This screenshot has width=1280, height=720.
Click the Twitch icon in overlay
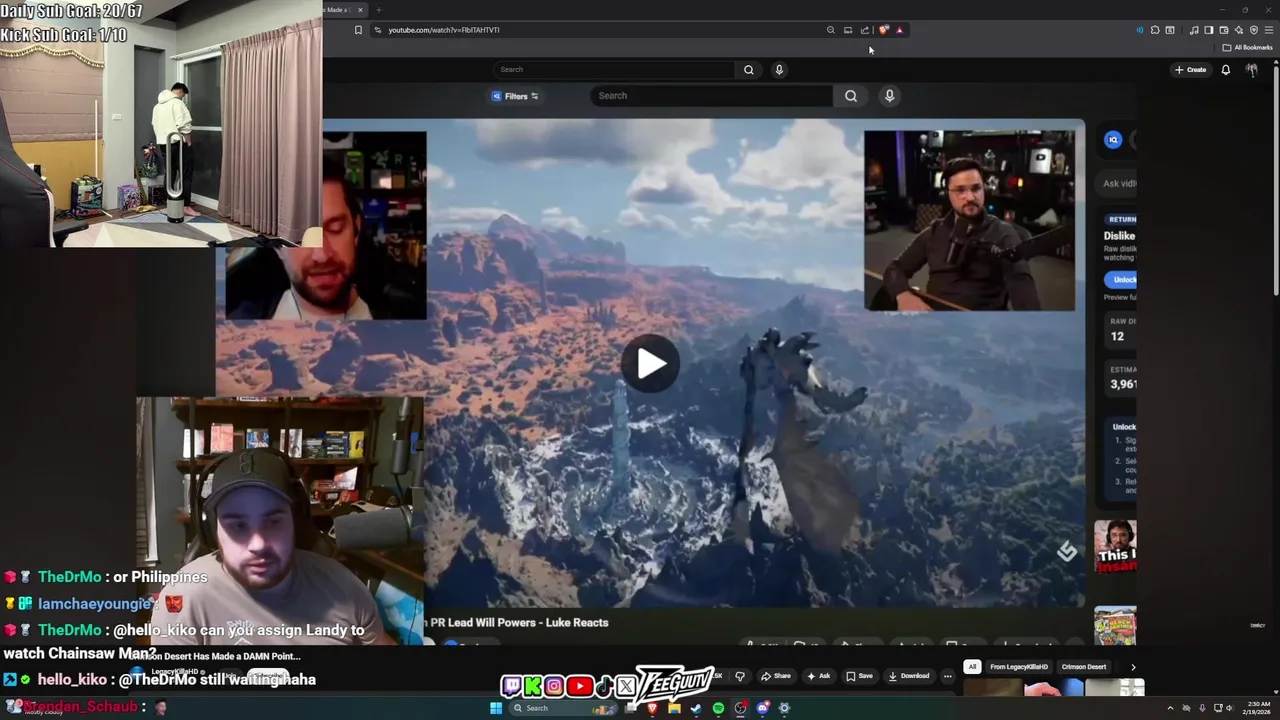[512, 686]
